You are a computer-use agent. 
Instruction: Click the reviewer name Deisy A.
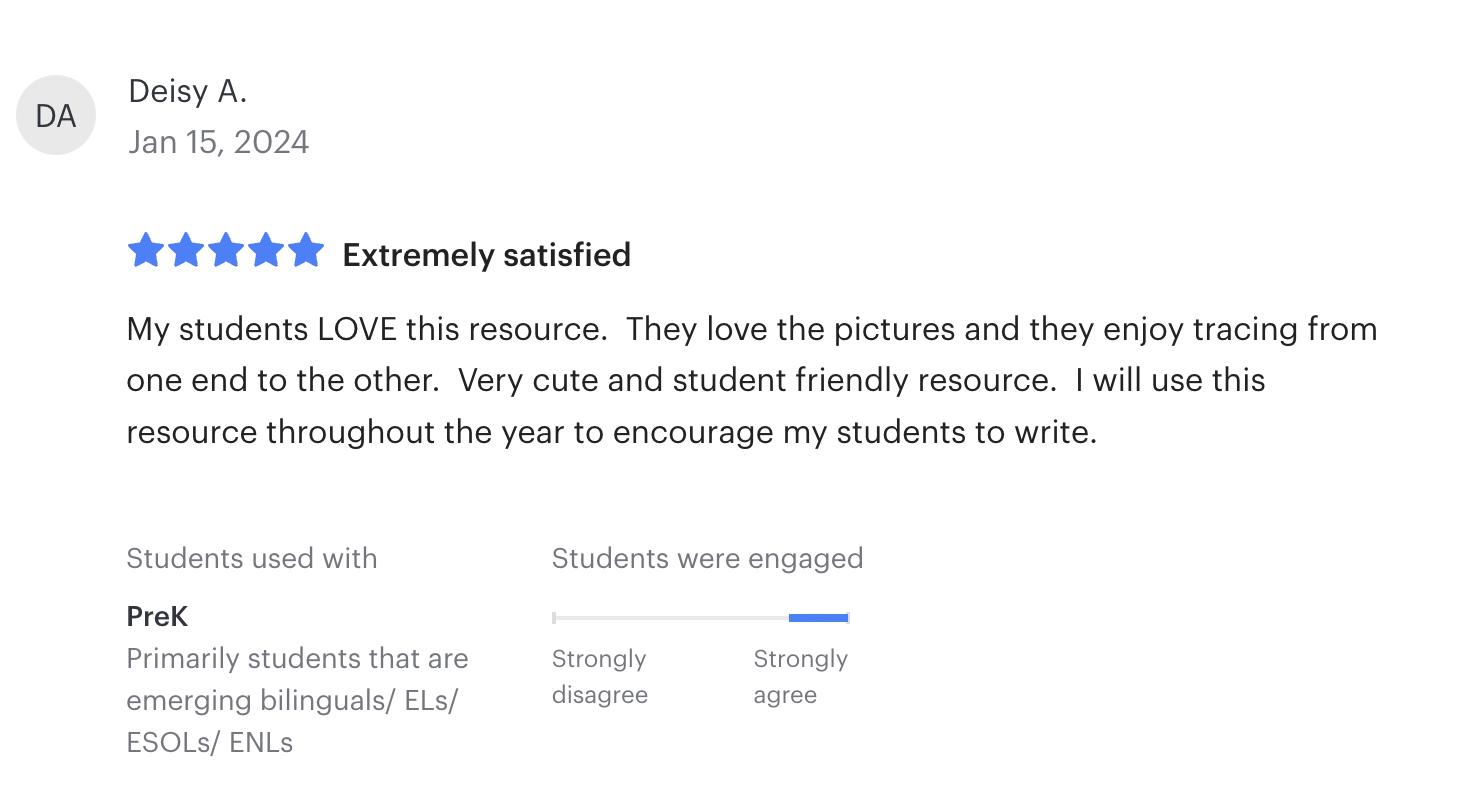(187, 92)
